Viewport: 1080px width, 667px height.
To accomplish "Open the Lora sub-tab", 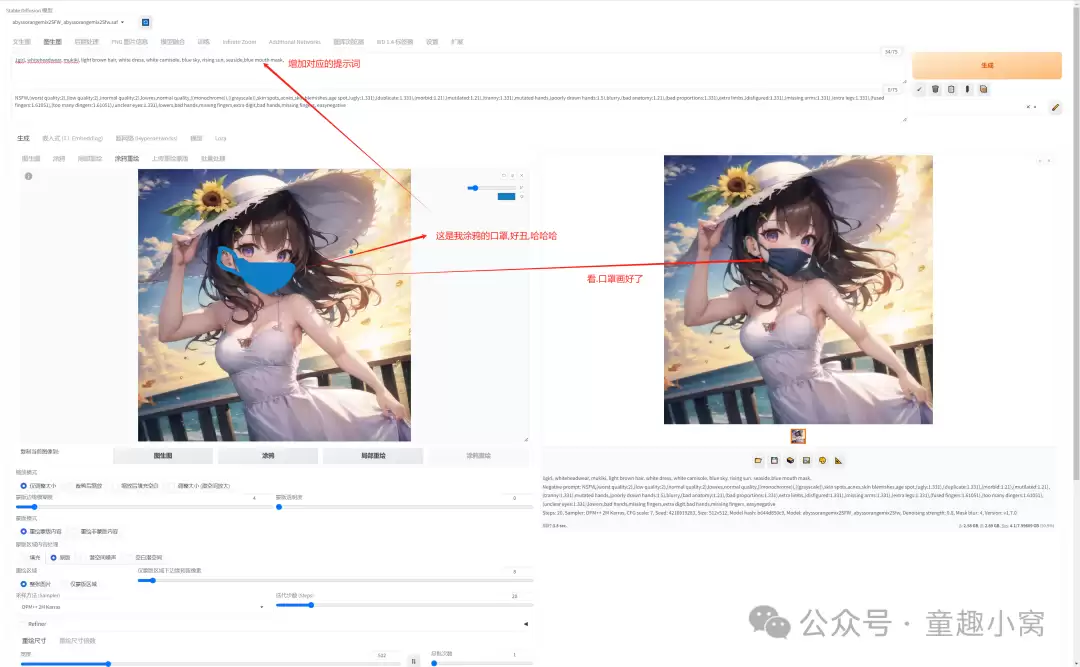I will (x=220, y=138).
